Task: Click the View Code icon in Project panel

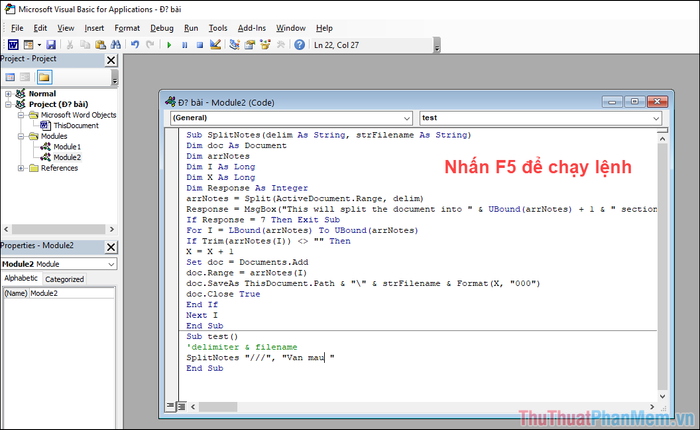Action: tap(10, 77)
